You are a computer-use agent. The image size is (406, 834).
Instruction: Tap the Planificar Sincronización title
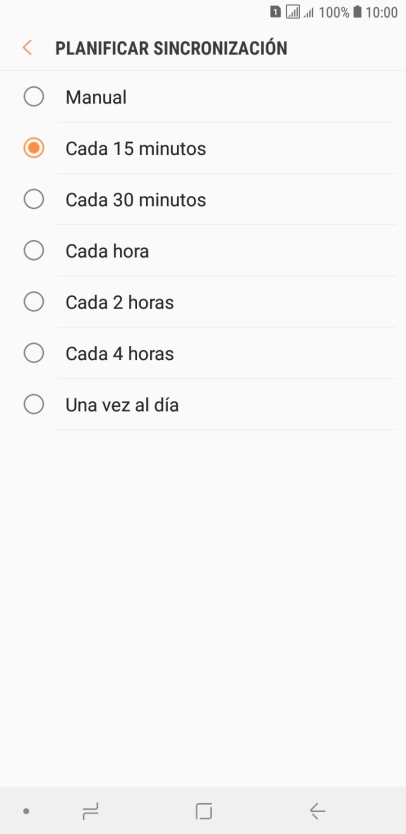[x=171, y=48]
